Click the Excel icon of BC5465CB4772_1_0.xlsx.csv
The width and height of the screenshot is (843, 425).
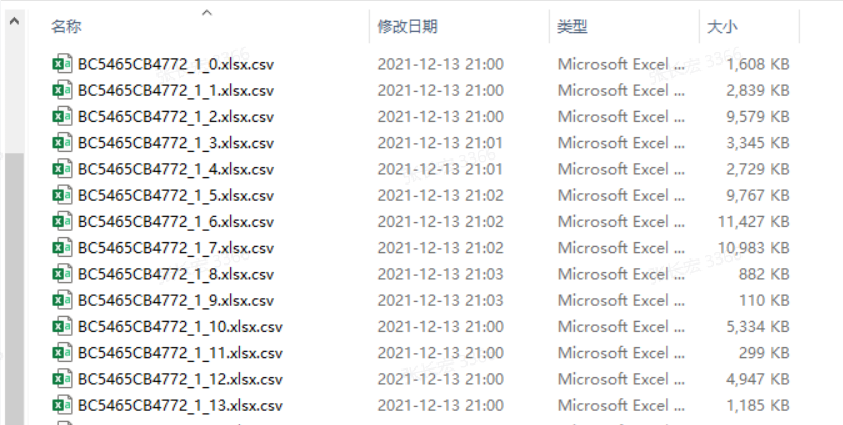pos(62,64)
